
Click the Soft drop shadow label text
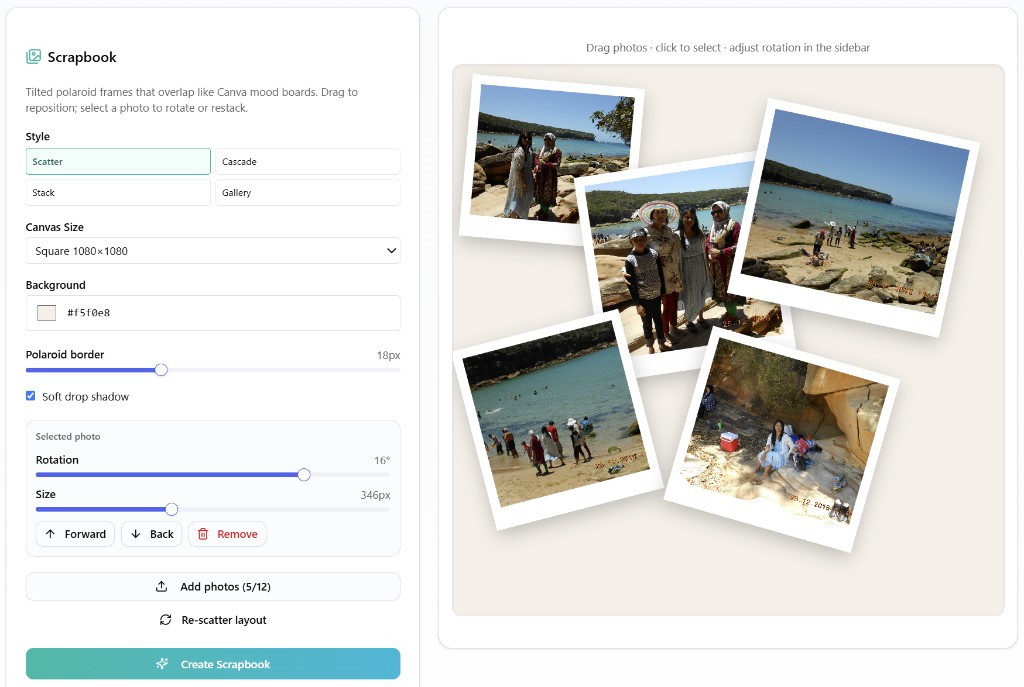(x=86, y=396)
